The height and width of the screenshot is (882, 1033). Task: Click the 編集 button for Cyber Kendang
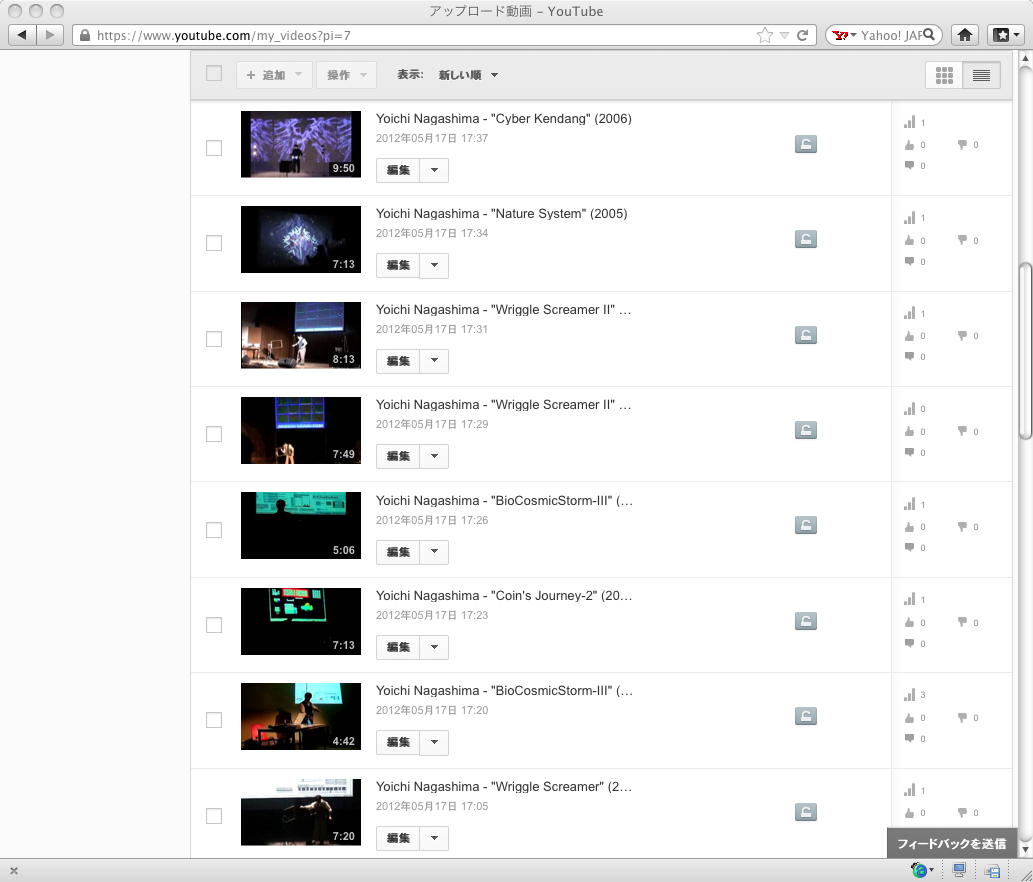pyautogui.click(x=398, y=170)
